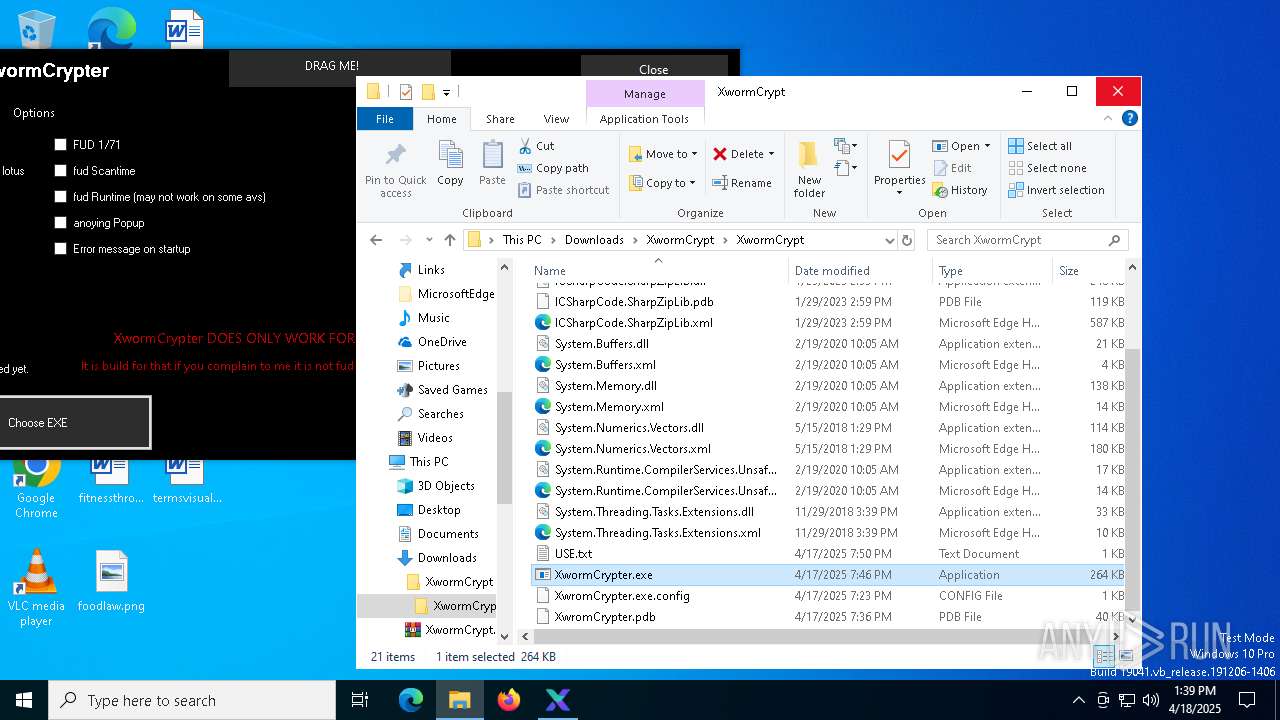
Task: Switch to the large icons view button
Action: [1126, 657]
